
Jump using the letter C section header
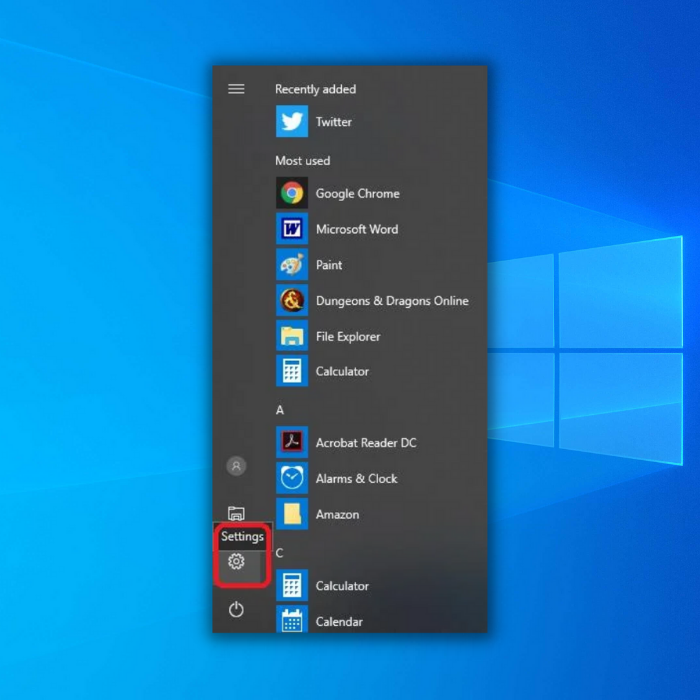(279, 553)
